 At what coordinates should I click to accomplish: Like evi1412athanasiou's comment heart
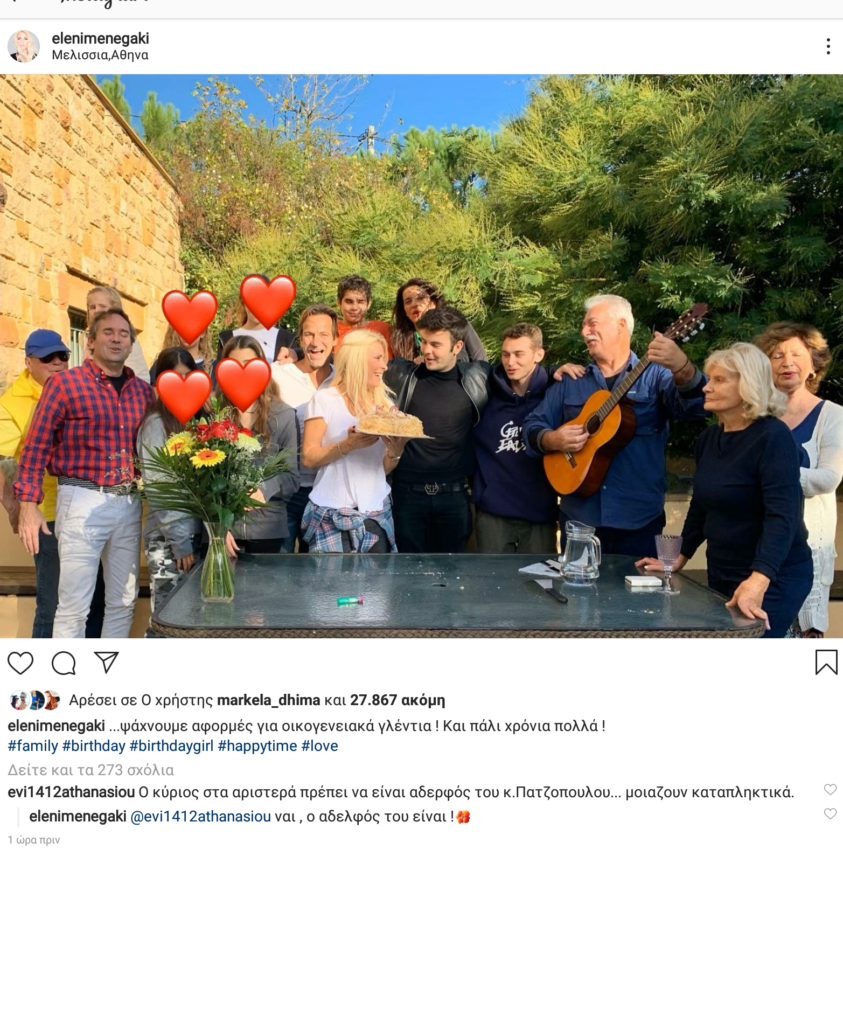(830, 790)
